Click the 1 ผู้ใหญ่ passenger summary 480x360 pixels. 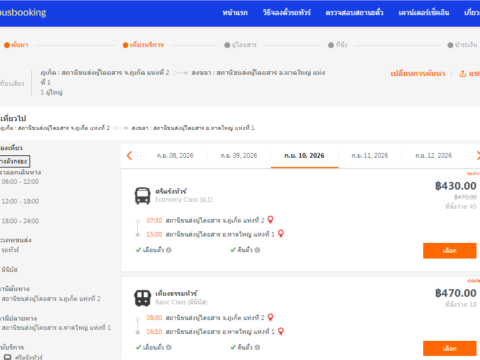click(x=52, y=92)
